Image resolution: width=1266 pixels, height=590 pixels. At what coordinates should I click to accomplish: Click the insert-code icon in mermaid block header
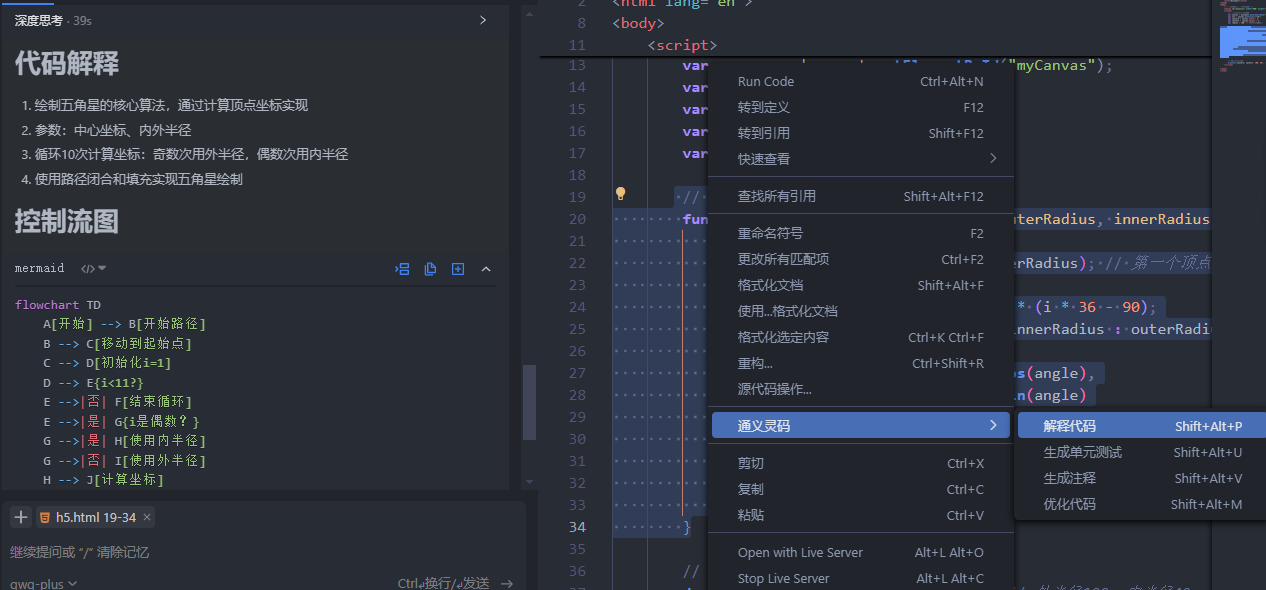click(403, 268)
